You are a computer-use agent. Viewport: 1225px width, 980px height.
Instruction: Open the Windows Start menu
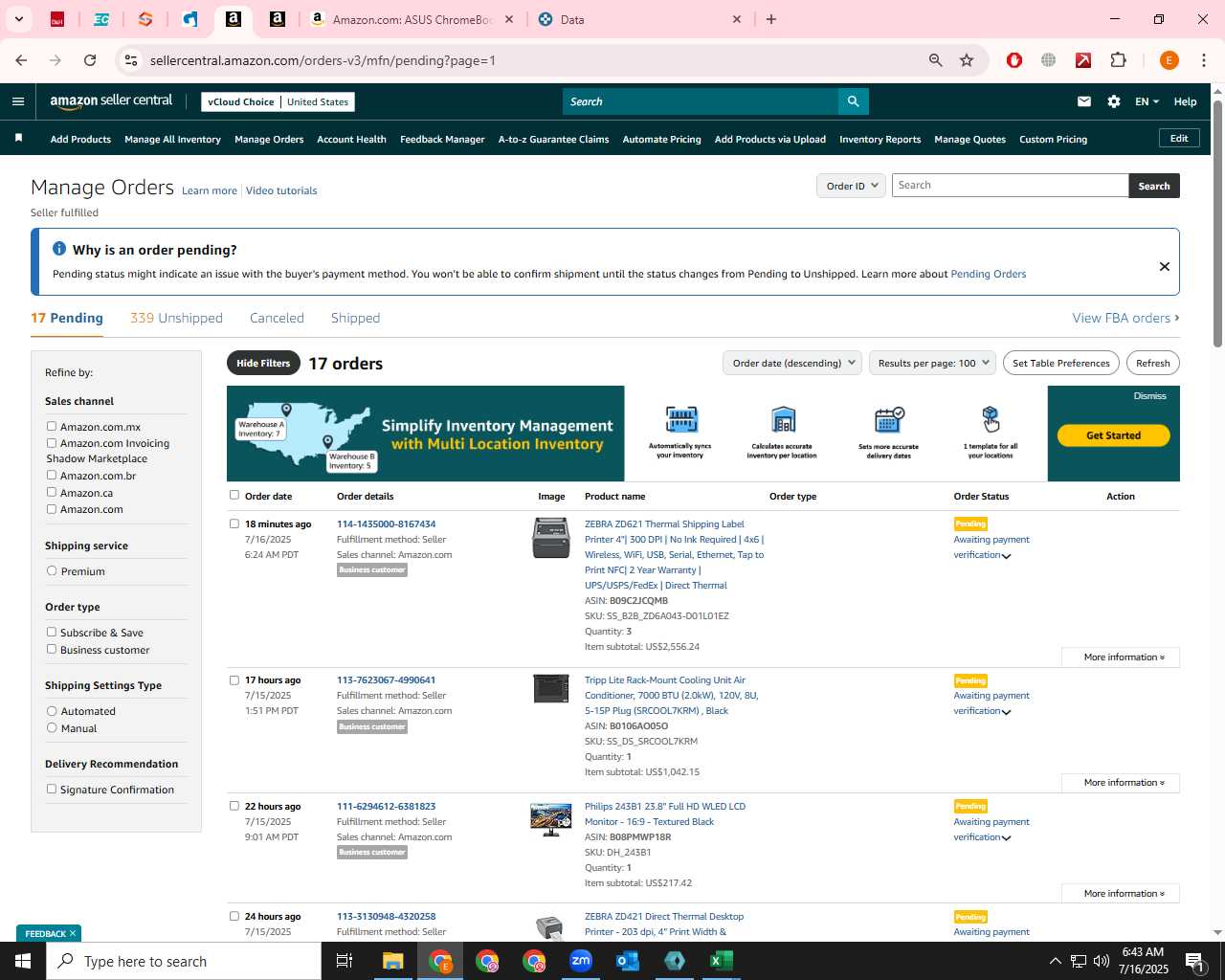(x=23, y=961)
